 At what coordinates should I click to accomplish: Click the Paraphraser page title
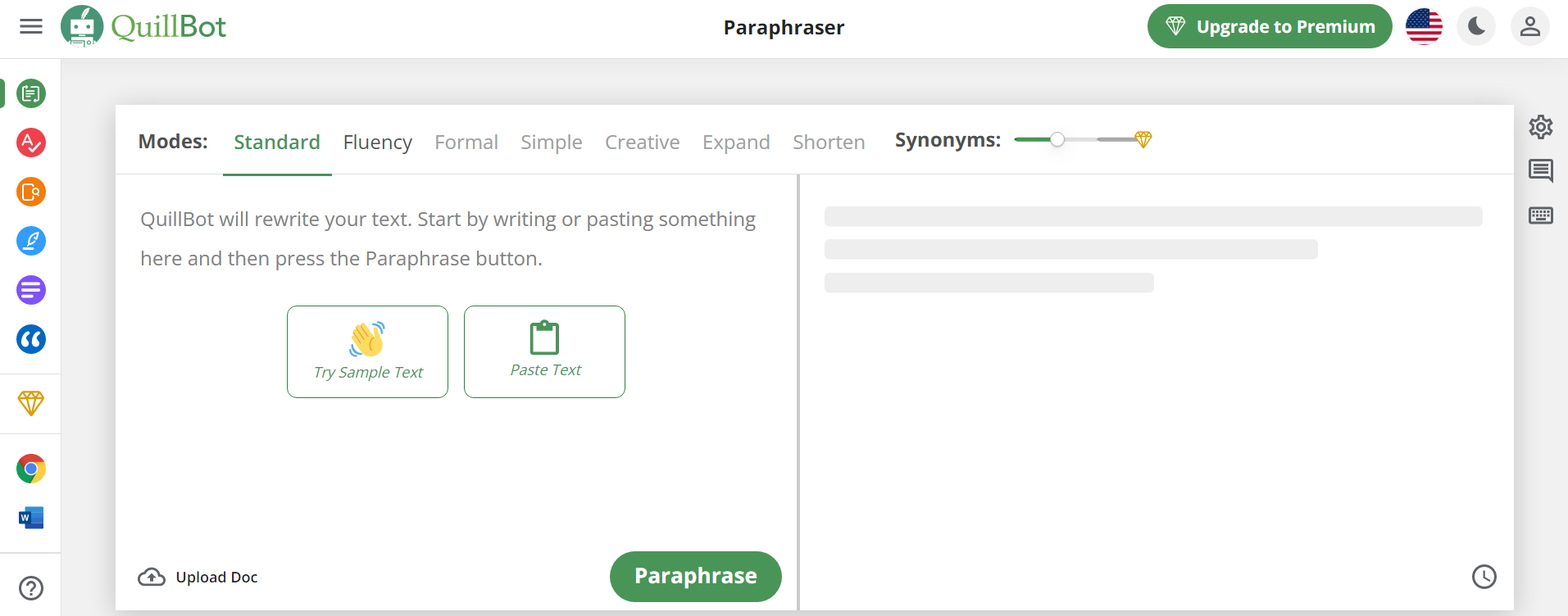(784, 27)
